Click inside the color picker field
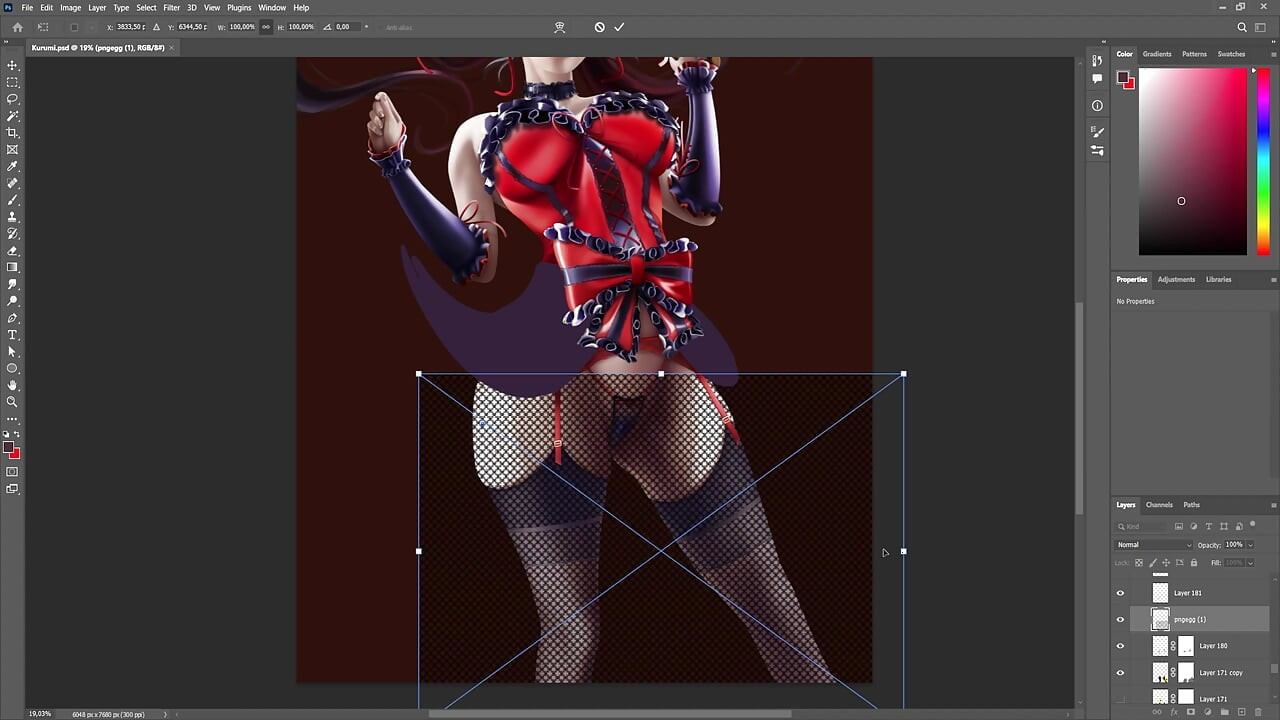The height and width of the screenshot is (720, 1280). pyautogui.click(x=1193, y=162)
